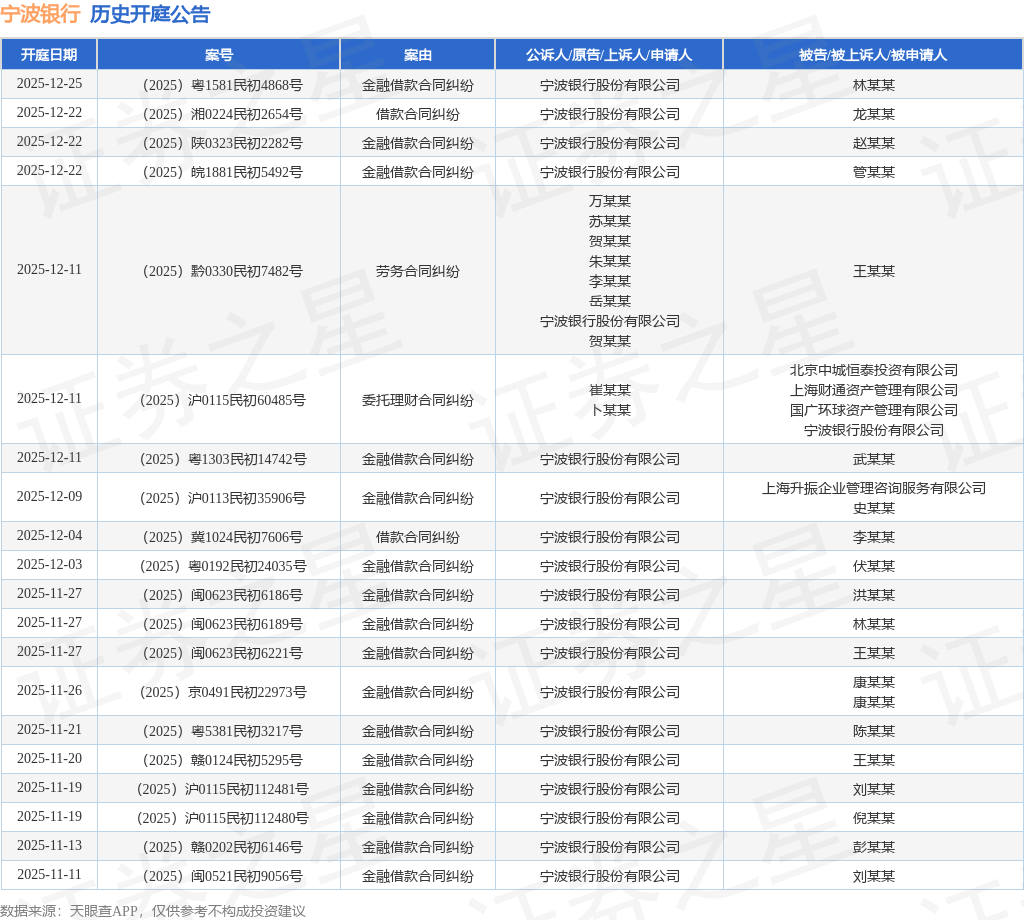The image size is (1024, 920).
Task: Click case number 皖1881民初5492号
Action: pyautogui.click(x=223, y=172)
